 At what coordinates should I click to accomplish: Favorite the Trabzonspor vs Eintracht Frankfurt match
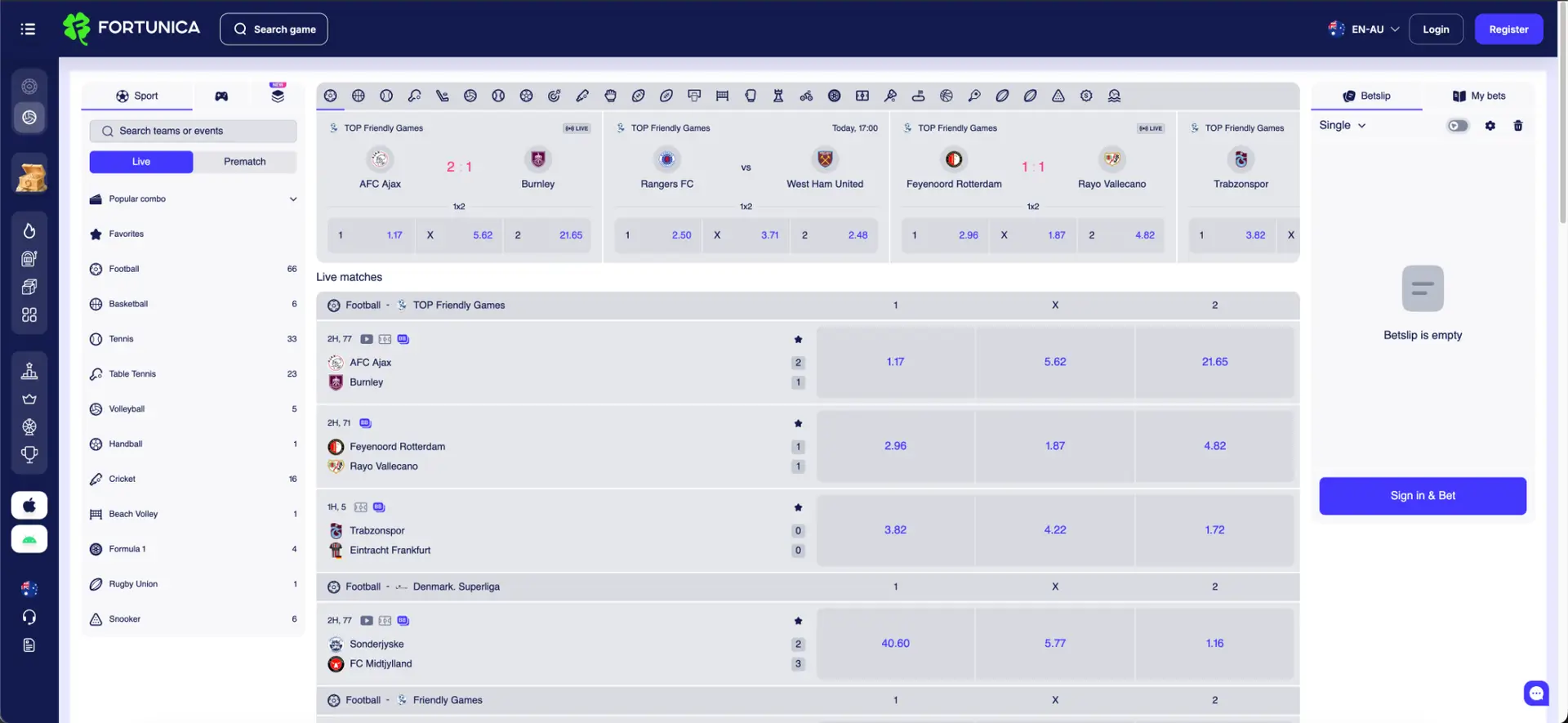798,507
